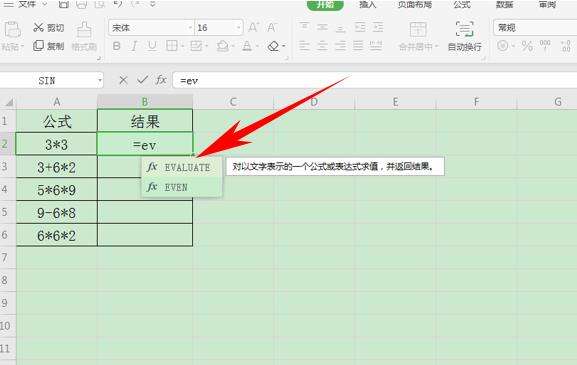Click the Wrap Text (自动换行) button
577x365 pixels.
[x=464, y=36]
